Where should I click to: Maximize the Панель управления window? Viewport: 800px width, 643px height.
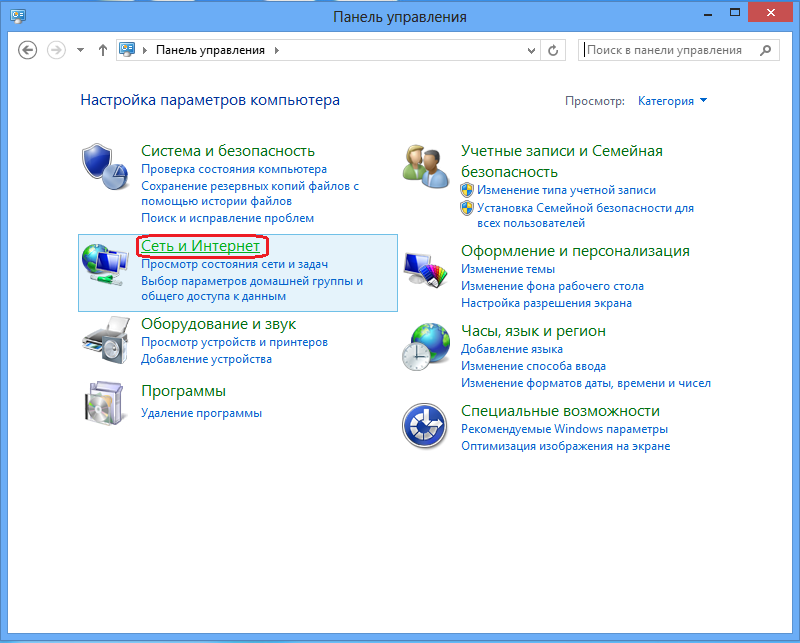point(735,13)
